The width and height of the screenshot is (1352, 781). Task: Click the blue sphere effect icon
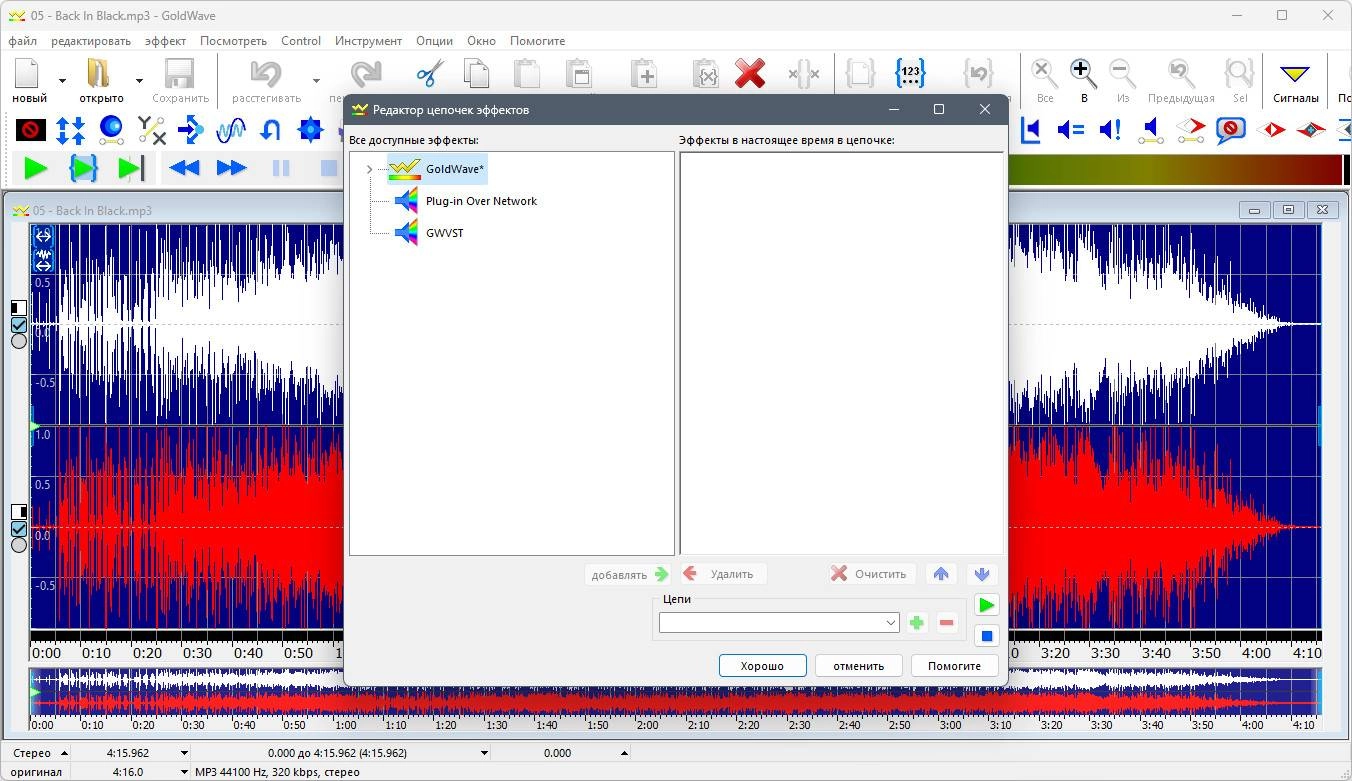click(111, 130)
